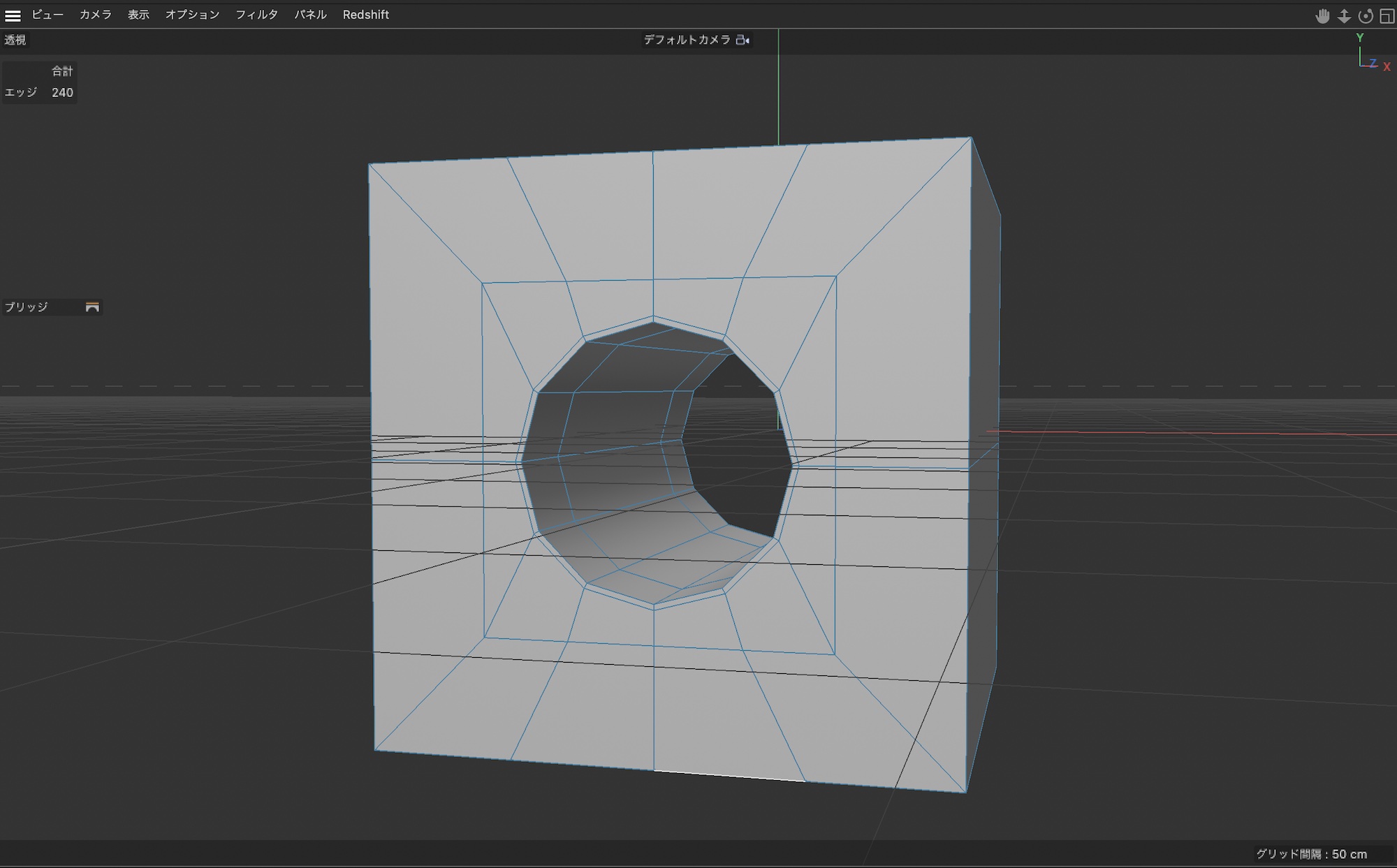Click the dolly zoom arrows icon
1397x868 pixels.
coord(1344,16)
